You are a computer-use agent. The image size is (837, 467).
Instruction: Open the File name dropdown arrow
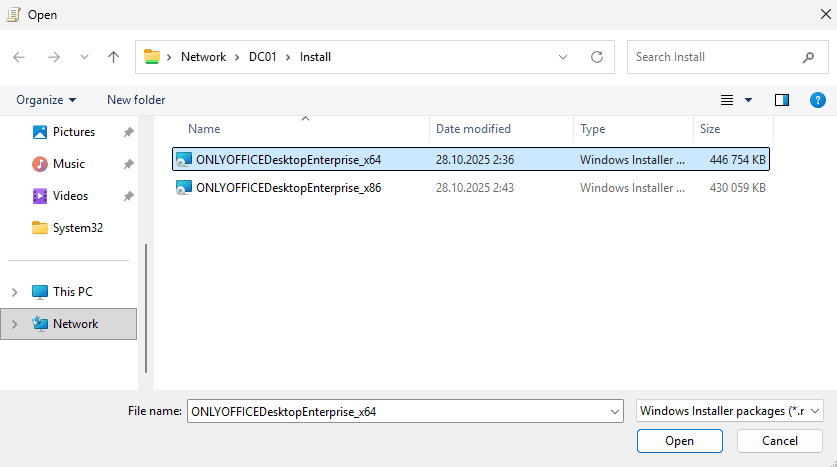click(x=614, y=411)
